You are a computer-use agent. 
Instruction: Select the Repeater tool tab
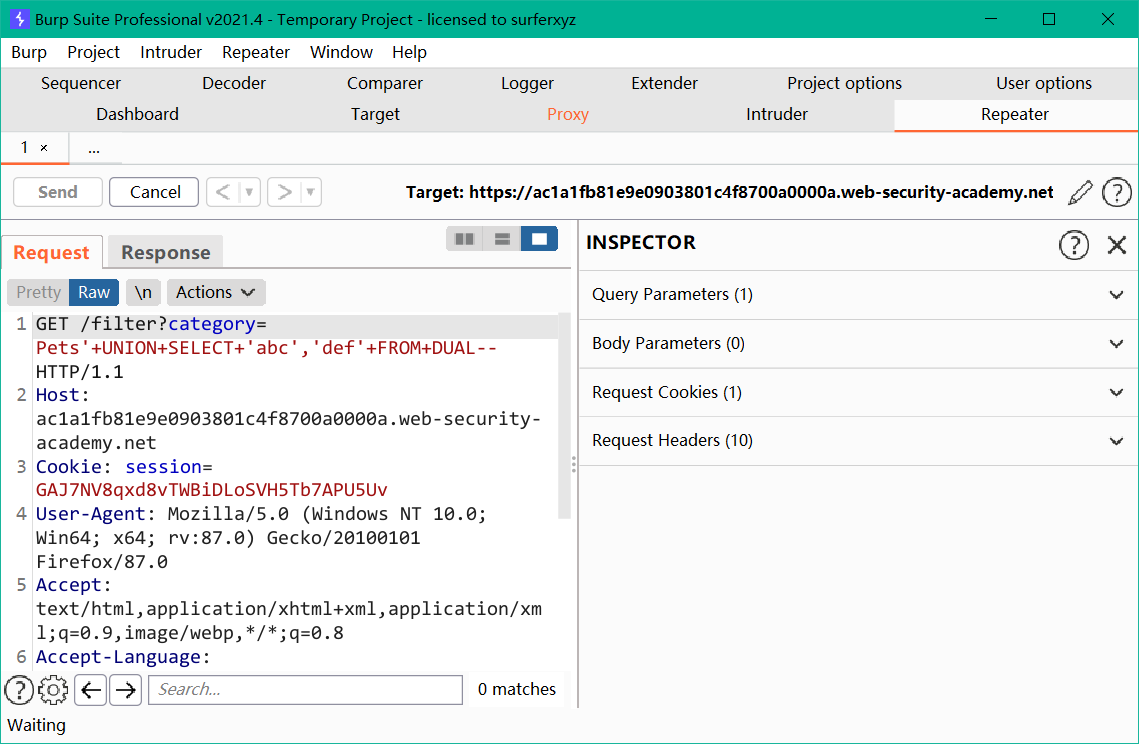point(1015,115)
